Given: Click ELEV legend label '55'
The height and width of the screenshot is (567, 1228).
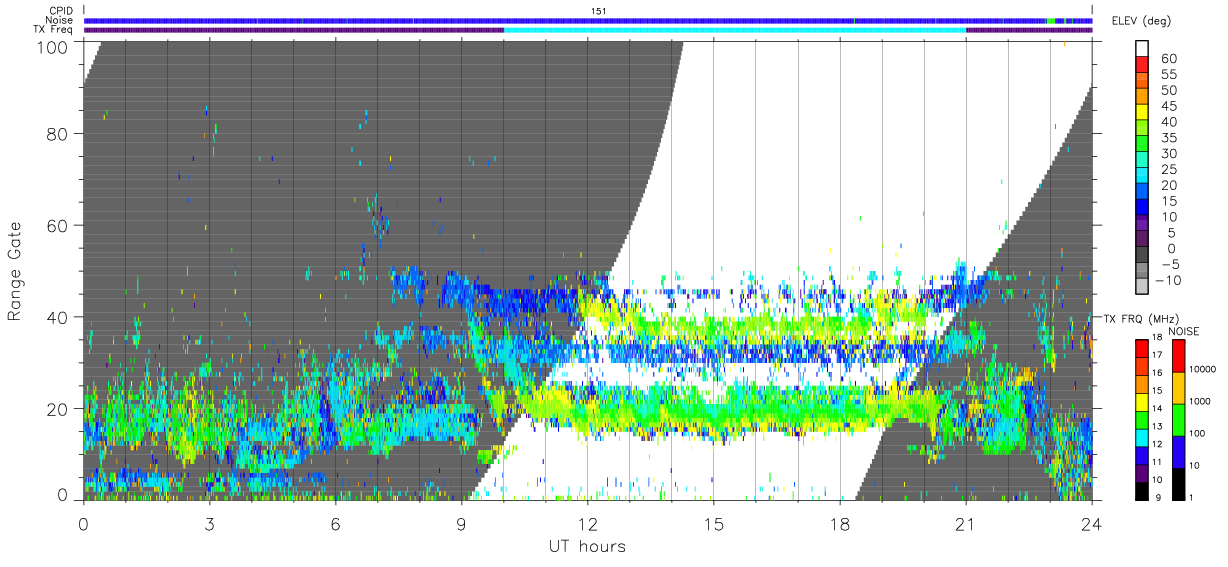Looking at the screenshot, I should click(x=1169, y=75).
